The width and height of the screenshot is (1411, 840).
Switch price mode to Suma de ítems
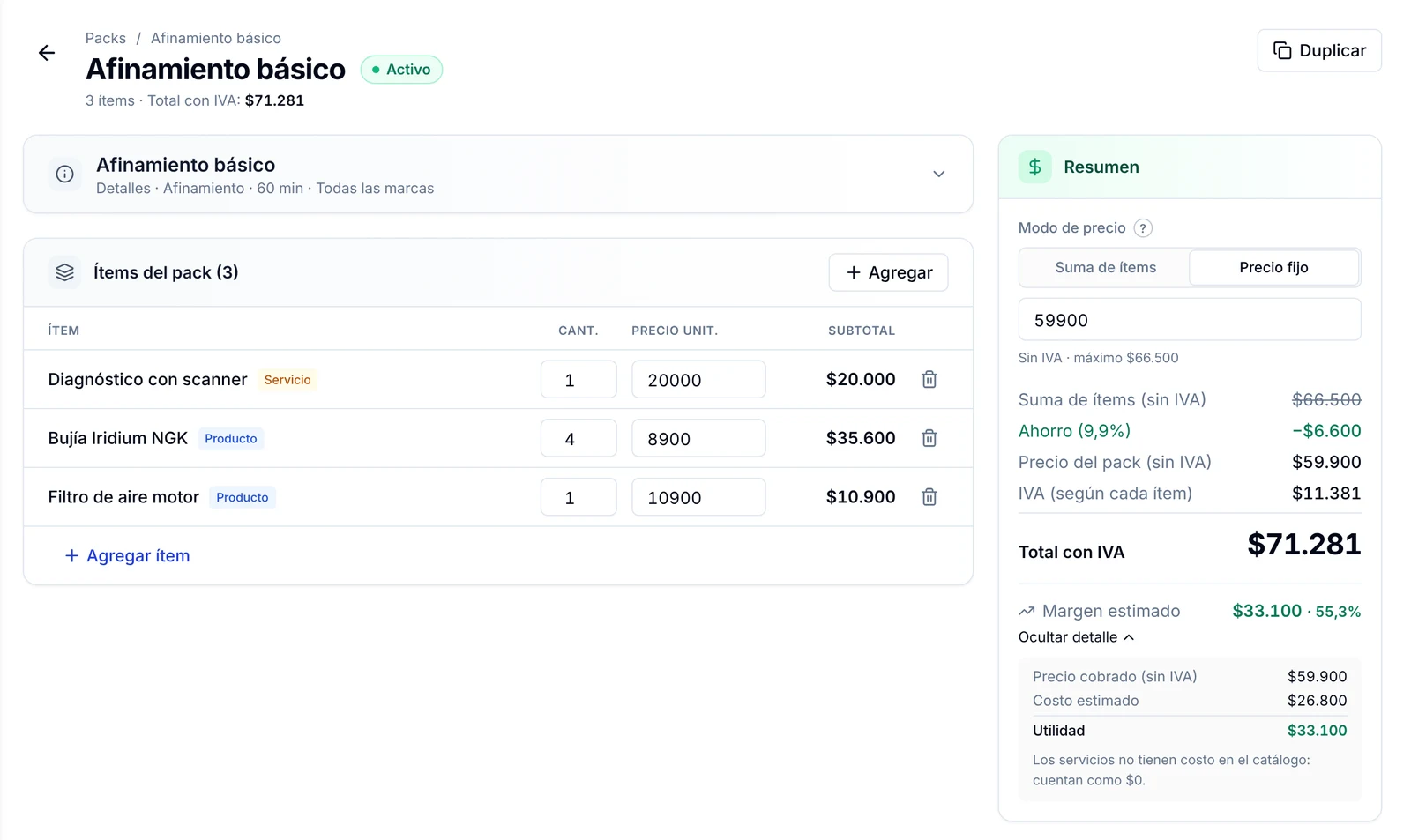pyautogui.click(x=1105, y=267)
